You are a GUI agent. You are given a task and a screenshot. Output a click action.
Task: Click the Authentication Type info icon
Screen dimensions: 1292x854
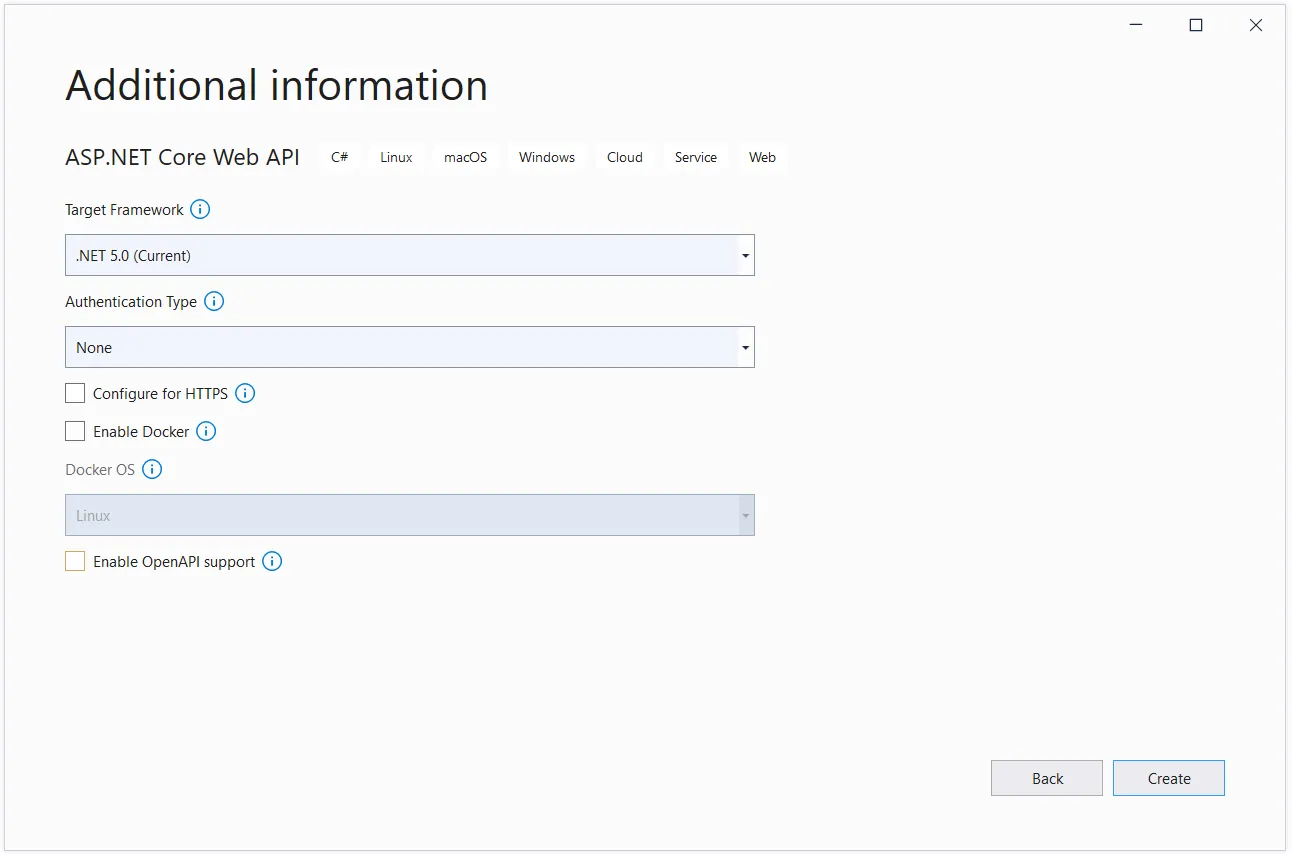tap(213, 301)
